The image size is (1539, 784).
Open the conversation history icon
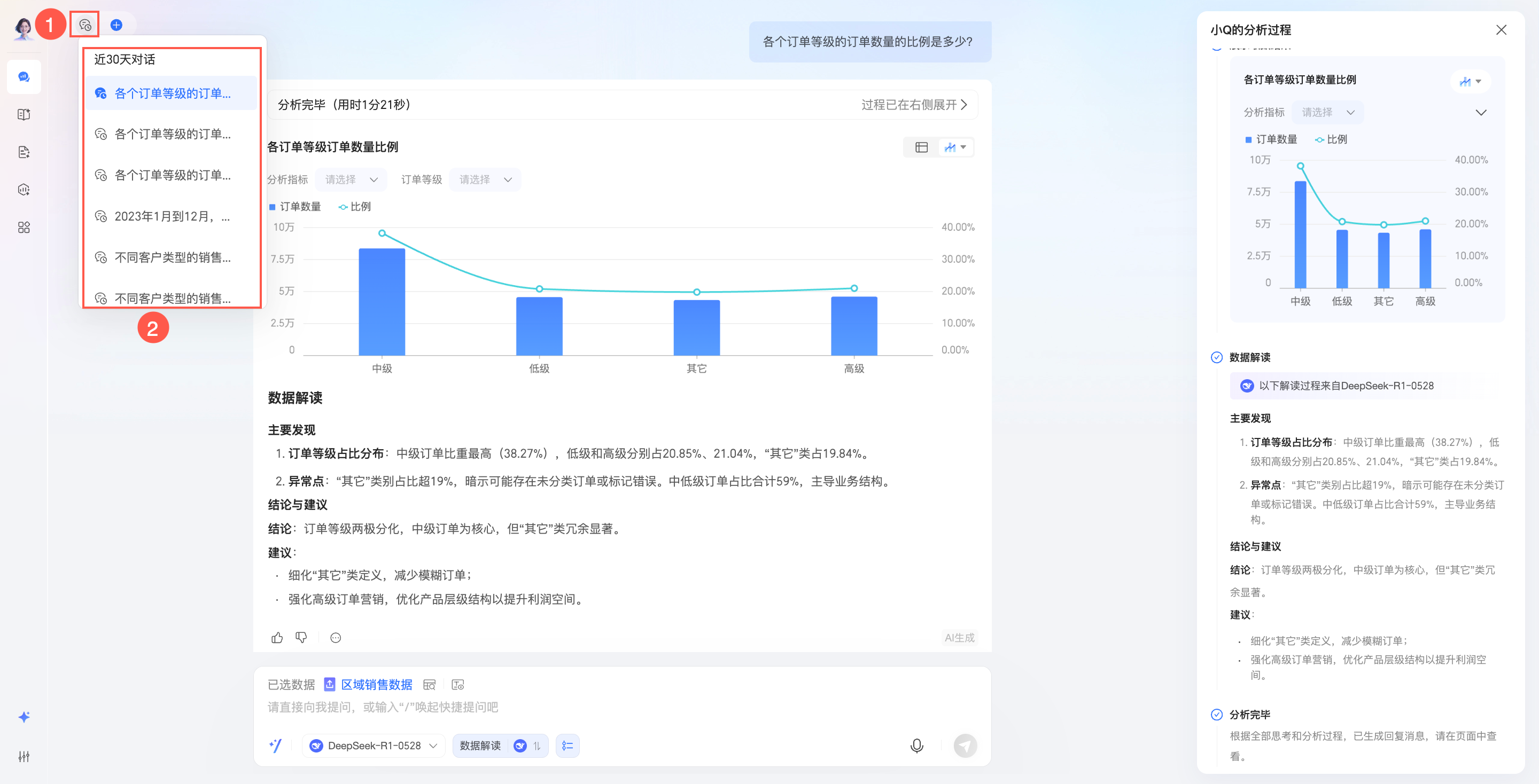coord(85,25)
